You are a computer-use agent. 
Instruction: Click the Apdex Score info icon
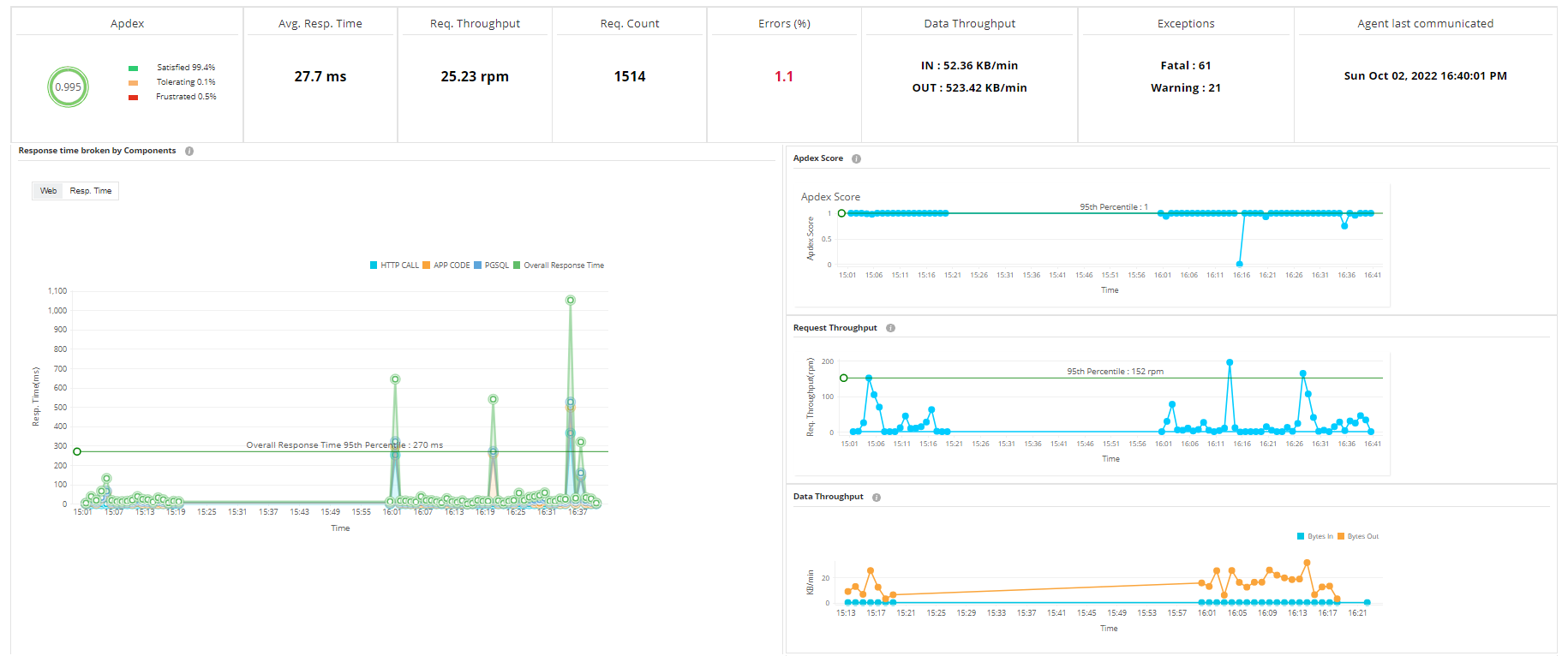pyautogui.click(x=856, y=159)
